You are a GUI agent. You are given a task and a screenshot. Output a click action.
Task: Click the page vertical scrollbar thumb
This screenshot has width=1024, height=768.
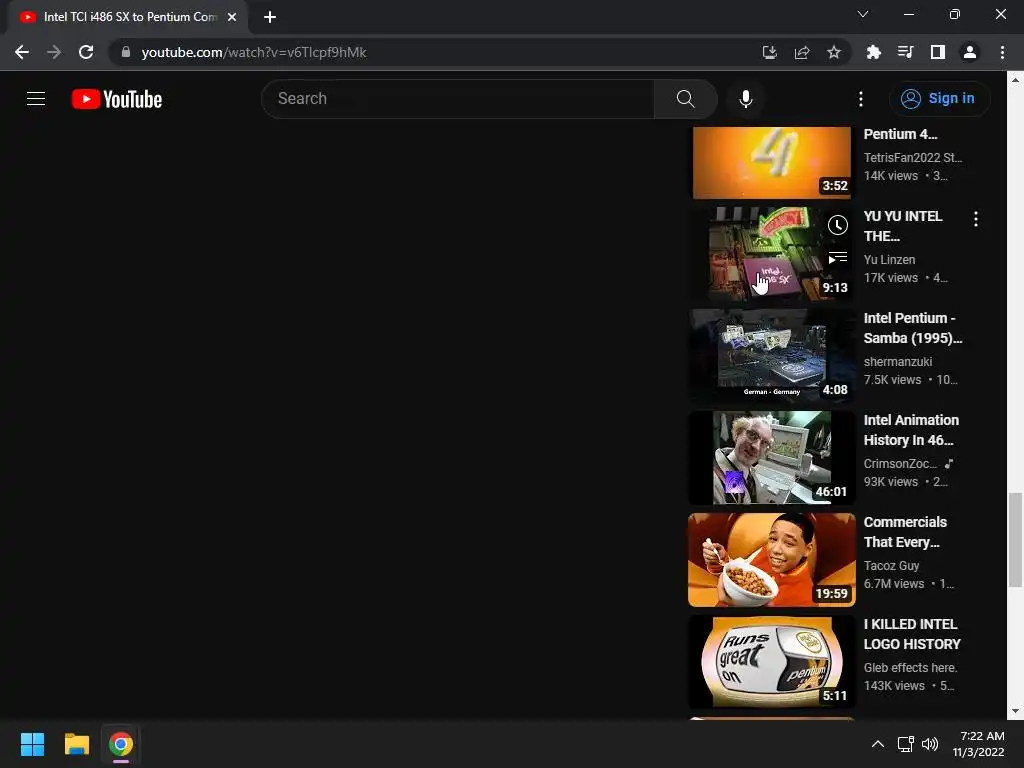(1015, 540)
